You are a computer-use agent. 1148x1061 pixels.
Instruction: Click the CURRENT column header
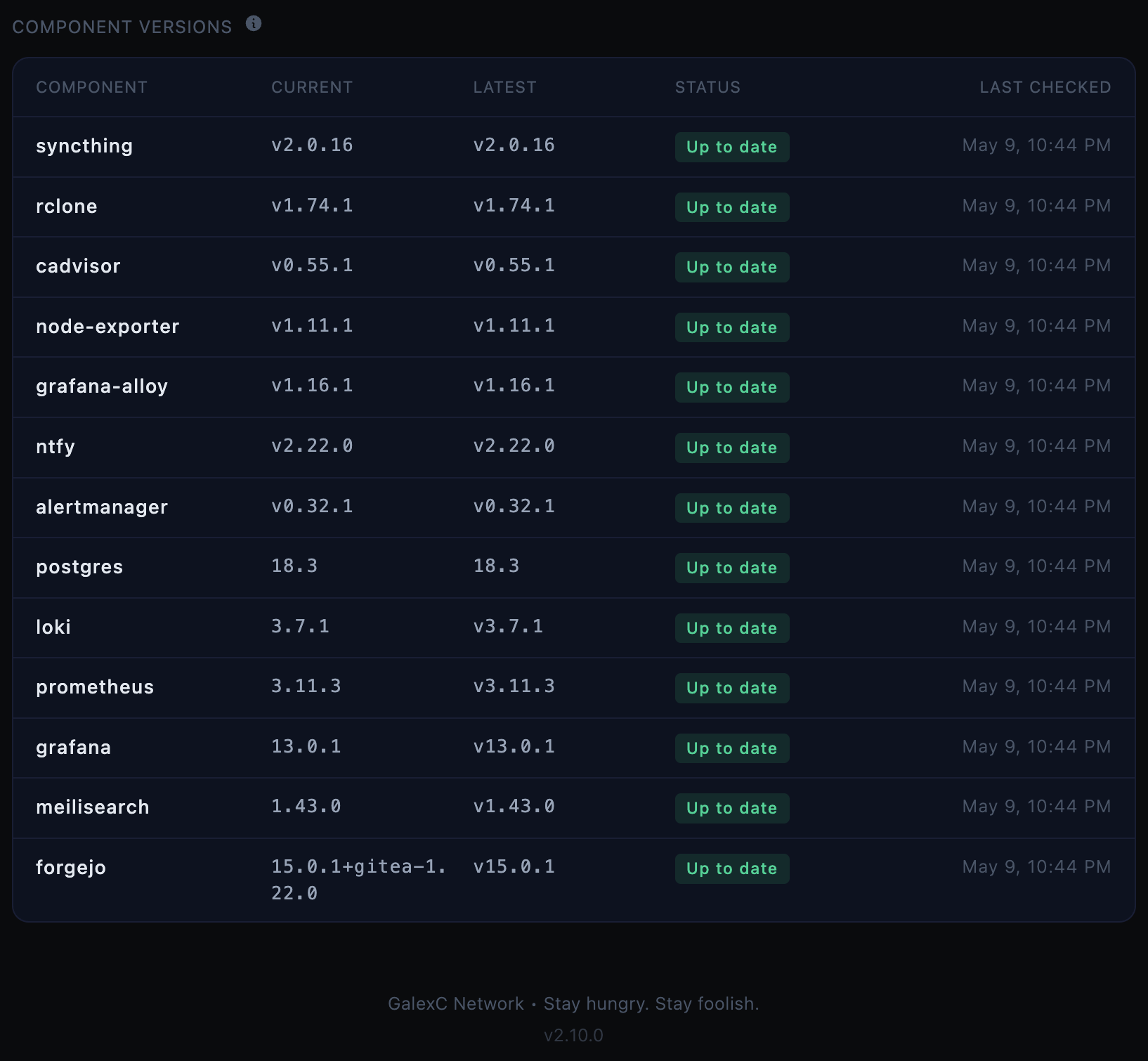tap(312, 87)
